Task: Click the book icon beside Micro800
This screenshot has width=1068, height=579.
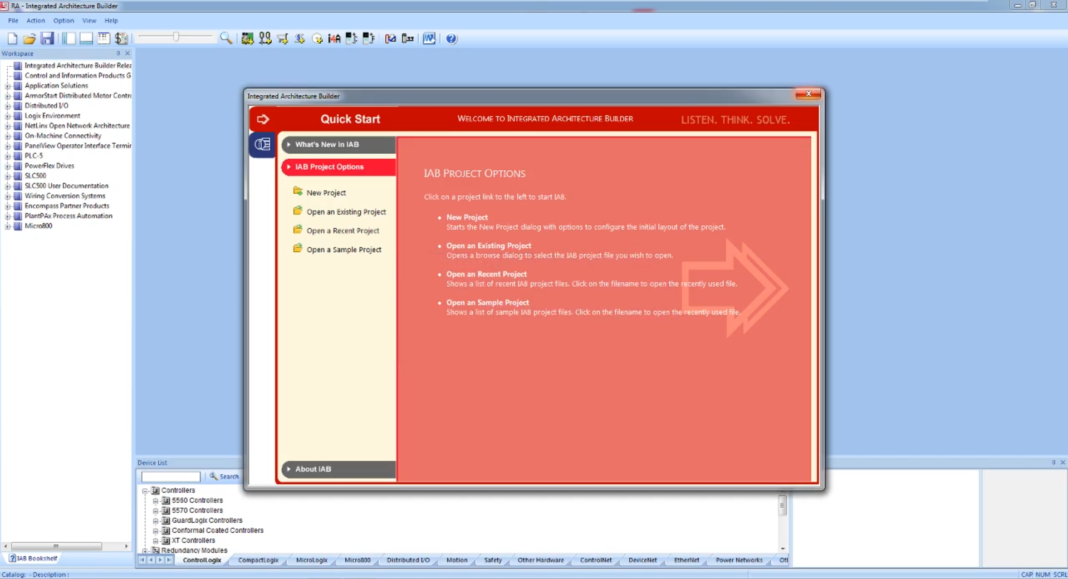Action: (18, 226)
